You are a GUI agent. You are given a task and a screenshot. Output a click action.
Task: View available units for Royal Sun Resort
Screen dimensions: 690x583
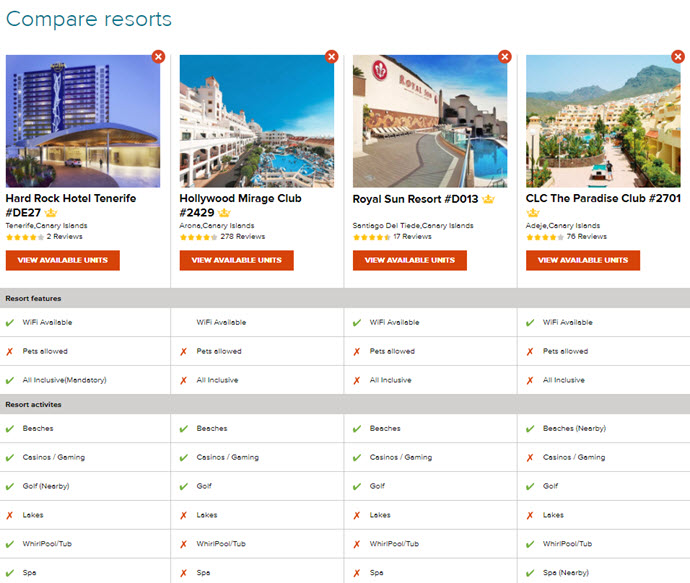point(410,260)
